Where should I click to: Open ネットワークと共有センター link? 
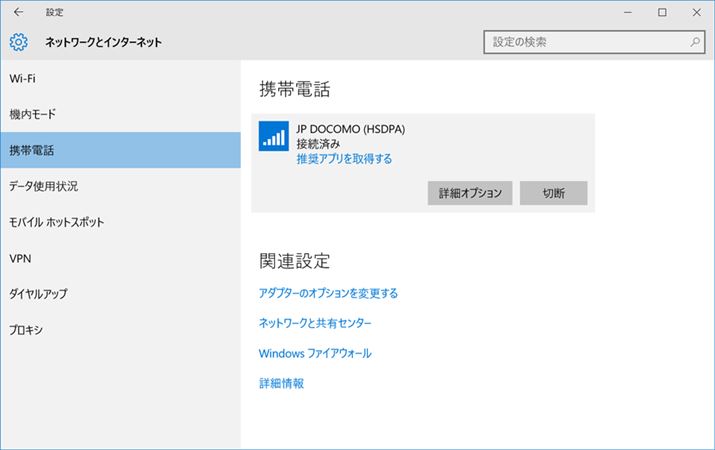(x=315, y=323)
